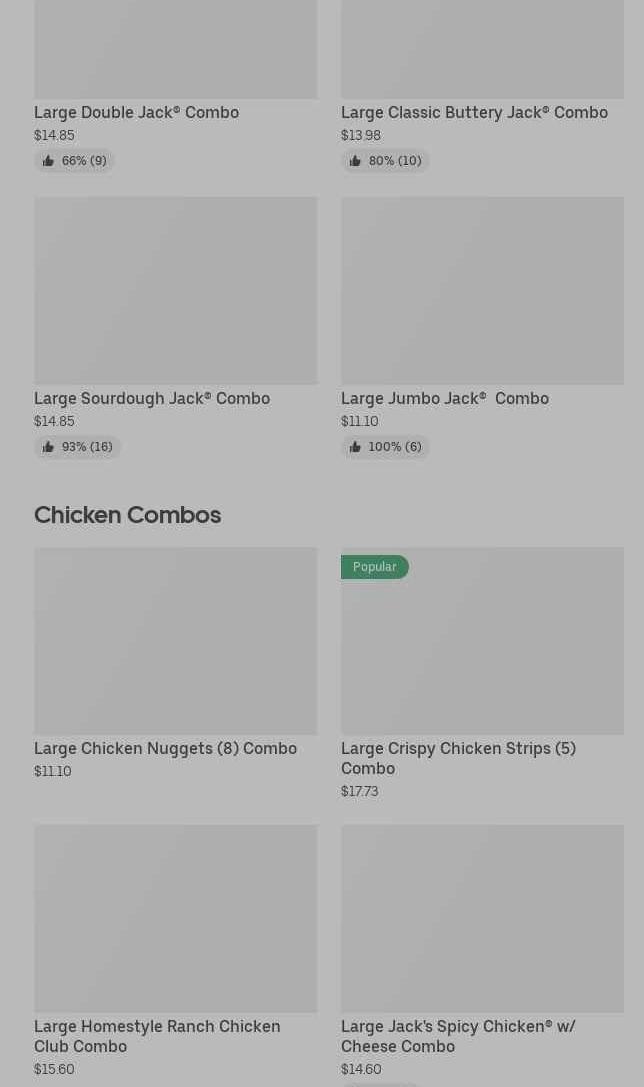Open Large Double Jack Combo title link

coord(136,112)
